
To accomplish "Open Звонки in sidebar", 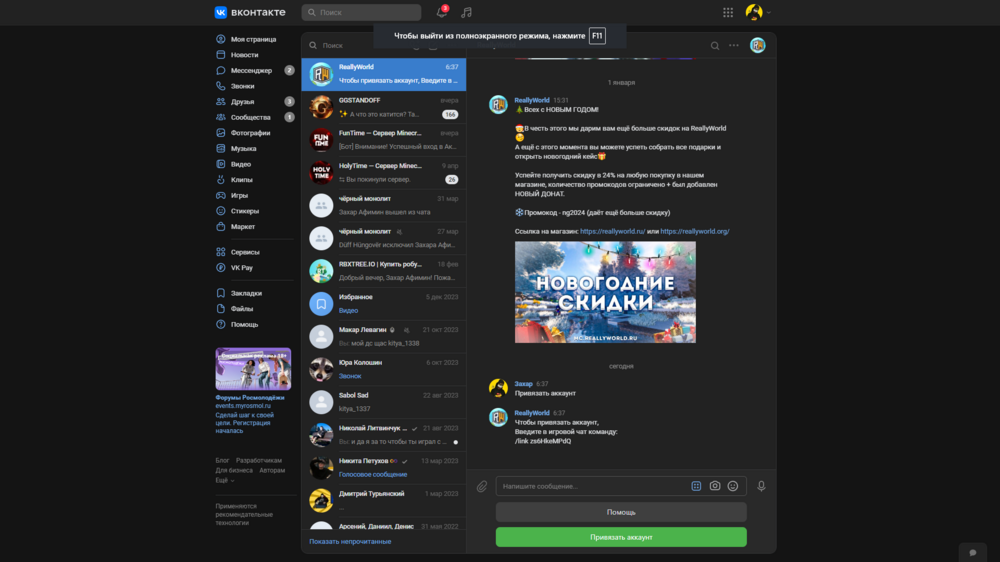I will tap(242, 86).
